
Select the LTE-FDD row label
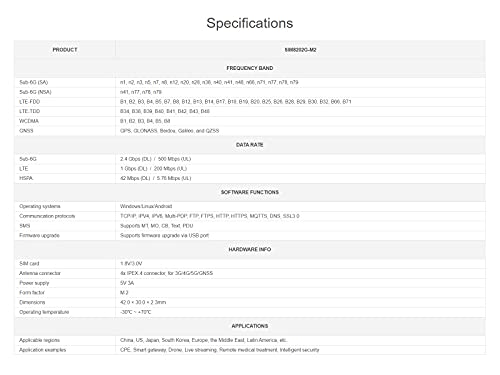[x=29, y=101]
